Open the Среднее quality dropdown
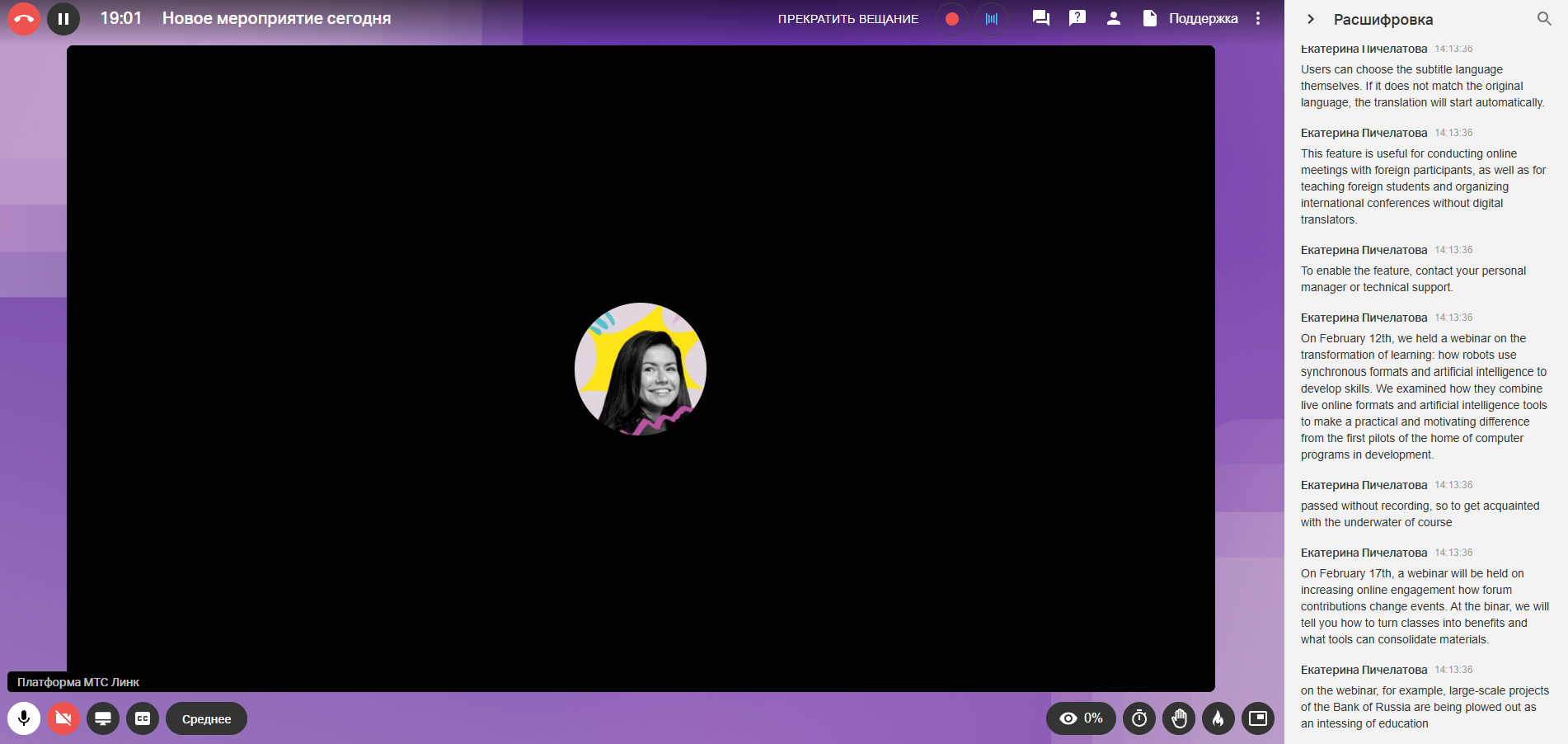The image size is (1568, 744). (x=206, y=718)
